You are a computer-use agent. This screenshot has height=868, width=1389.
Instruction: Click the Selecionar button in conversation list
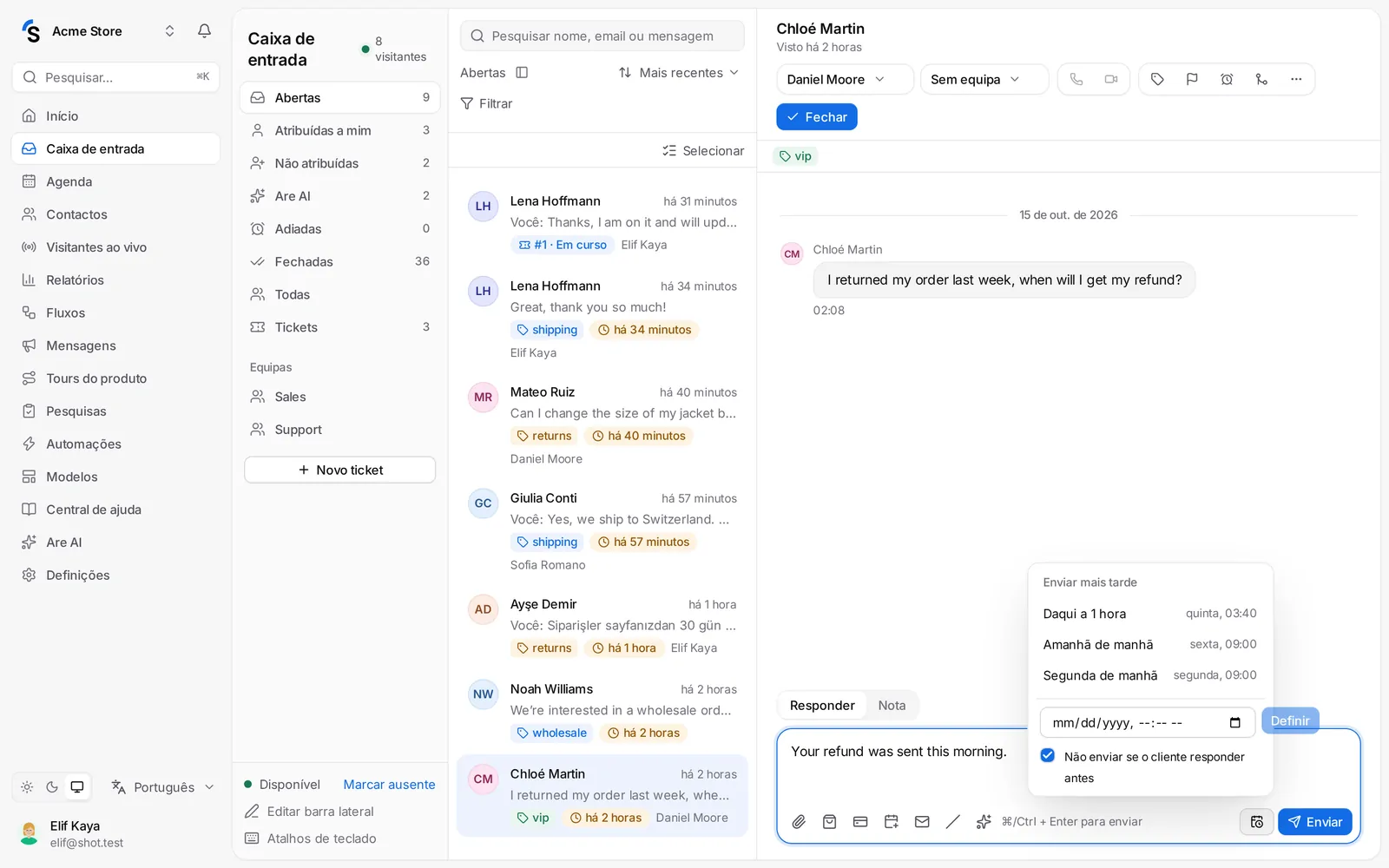pos(703,150)
